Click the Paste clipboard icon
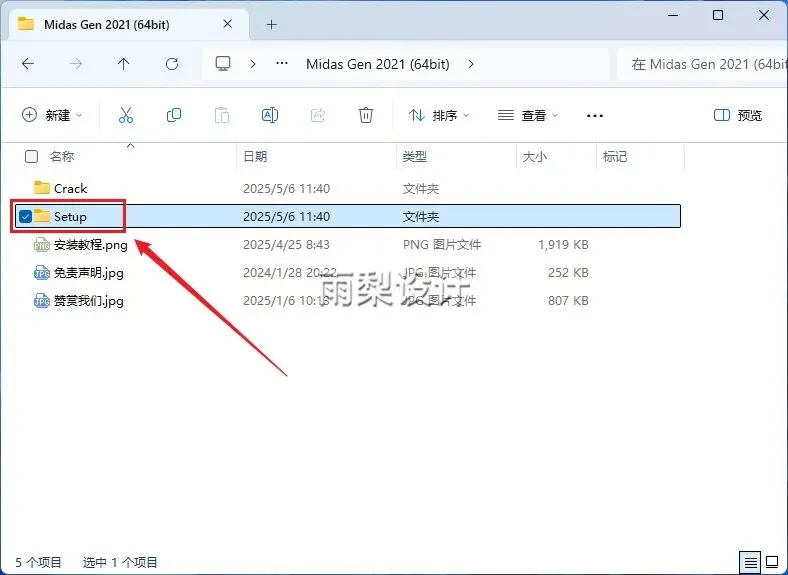This screenshot has width=788, height=575. (x=222, y=115)
